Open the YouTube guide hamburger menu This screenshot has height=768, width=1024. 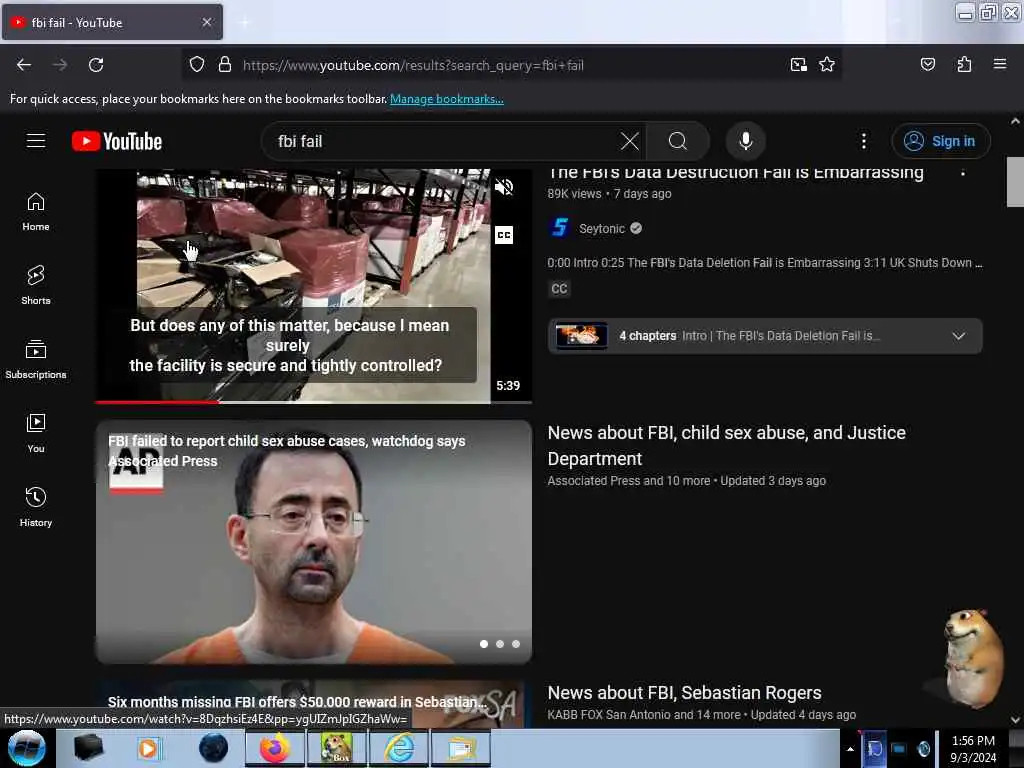(36, 141)
